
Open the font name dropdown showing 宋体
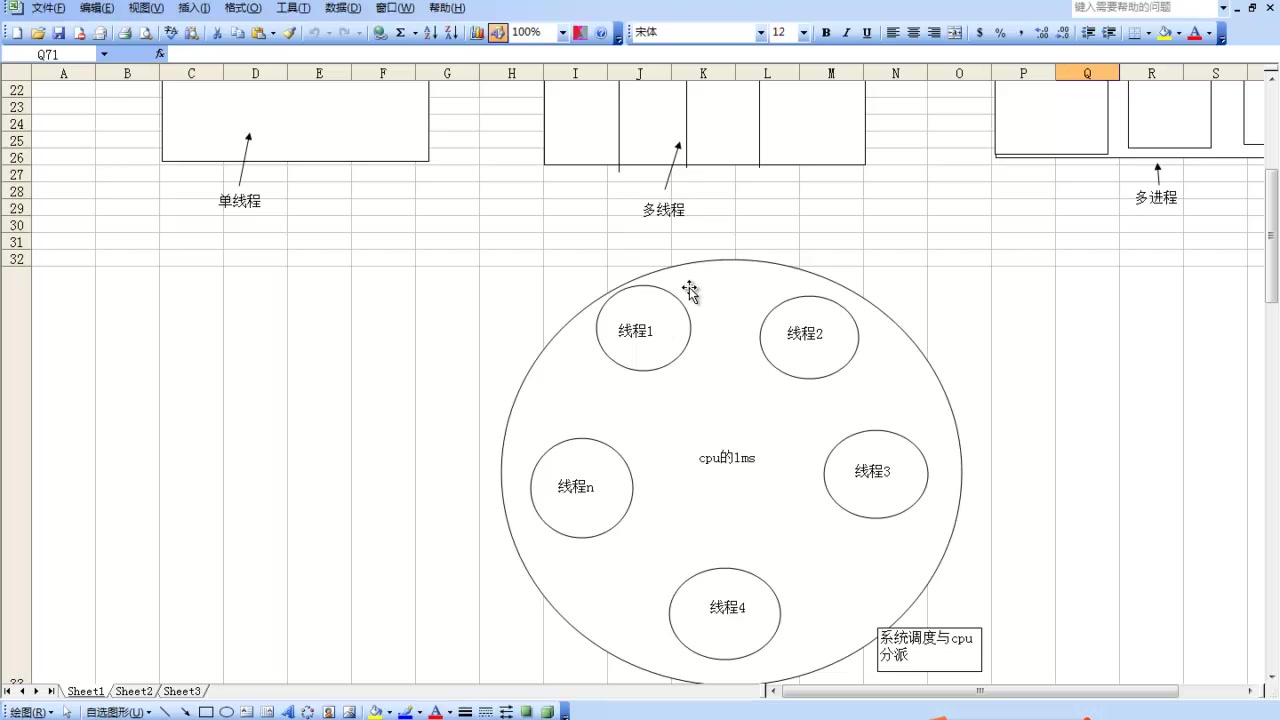761,33
